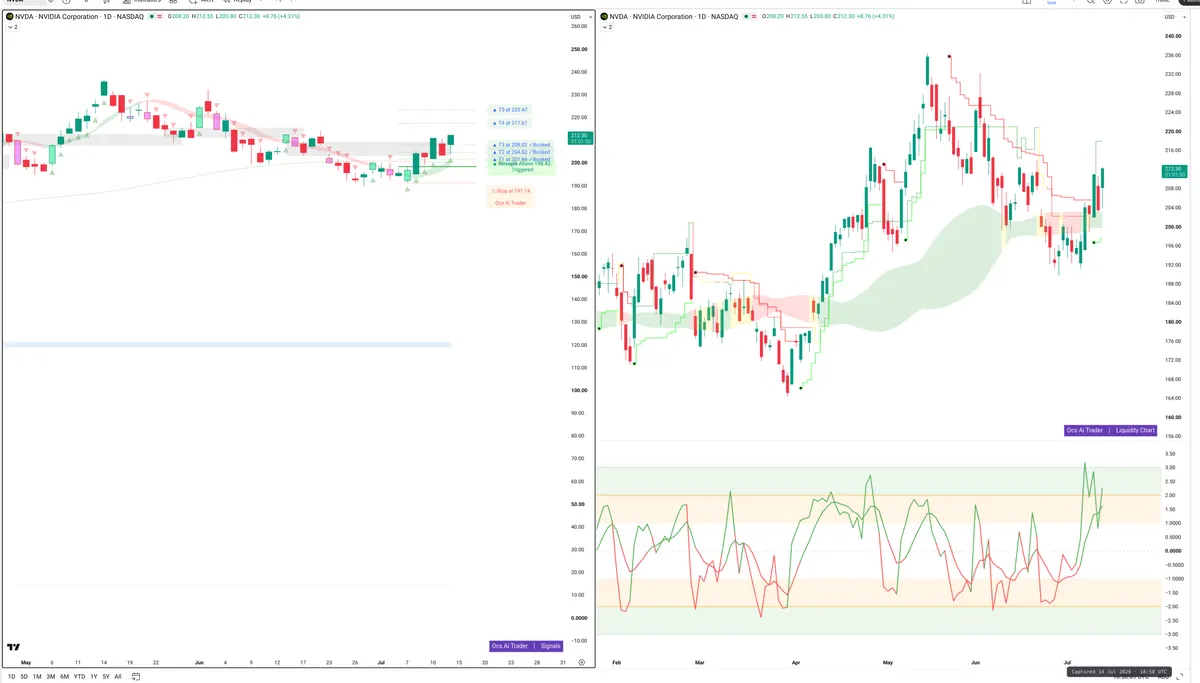Click 'Ocs Ai Trader | Liquidity Chart' purple label
The image size is (1200, 683).
click(1110, 430)
